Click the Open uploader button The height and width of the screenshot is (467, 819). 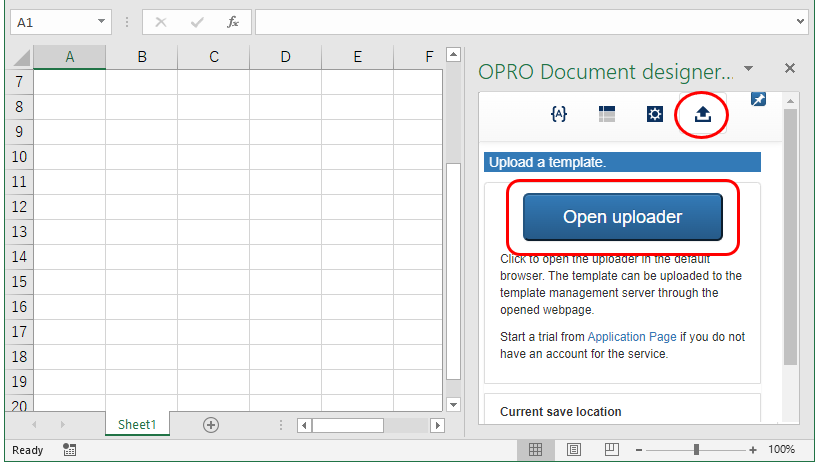click(x=622, y=217)
